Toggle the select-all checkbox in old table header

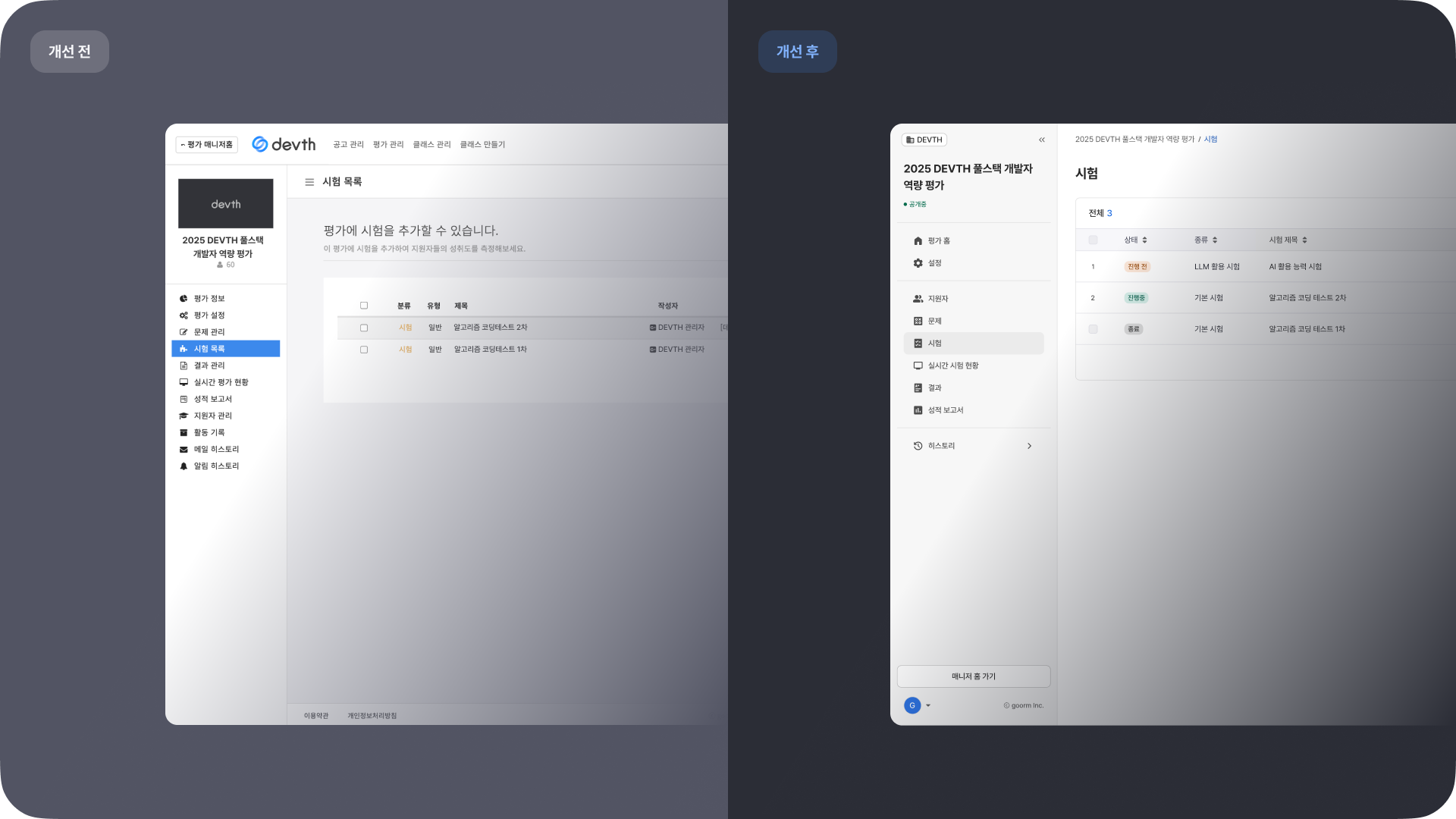pyautogui.click(x=364, y=306)
